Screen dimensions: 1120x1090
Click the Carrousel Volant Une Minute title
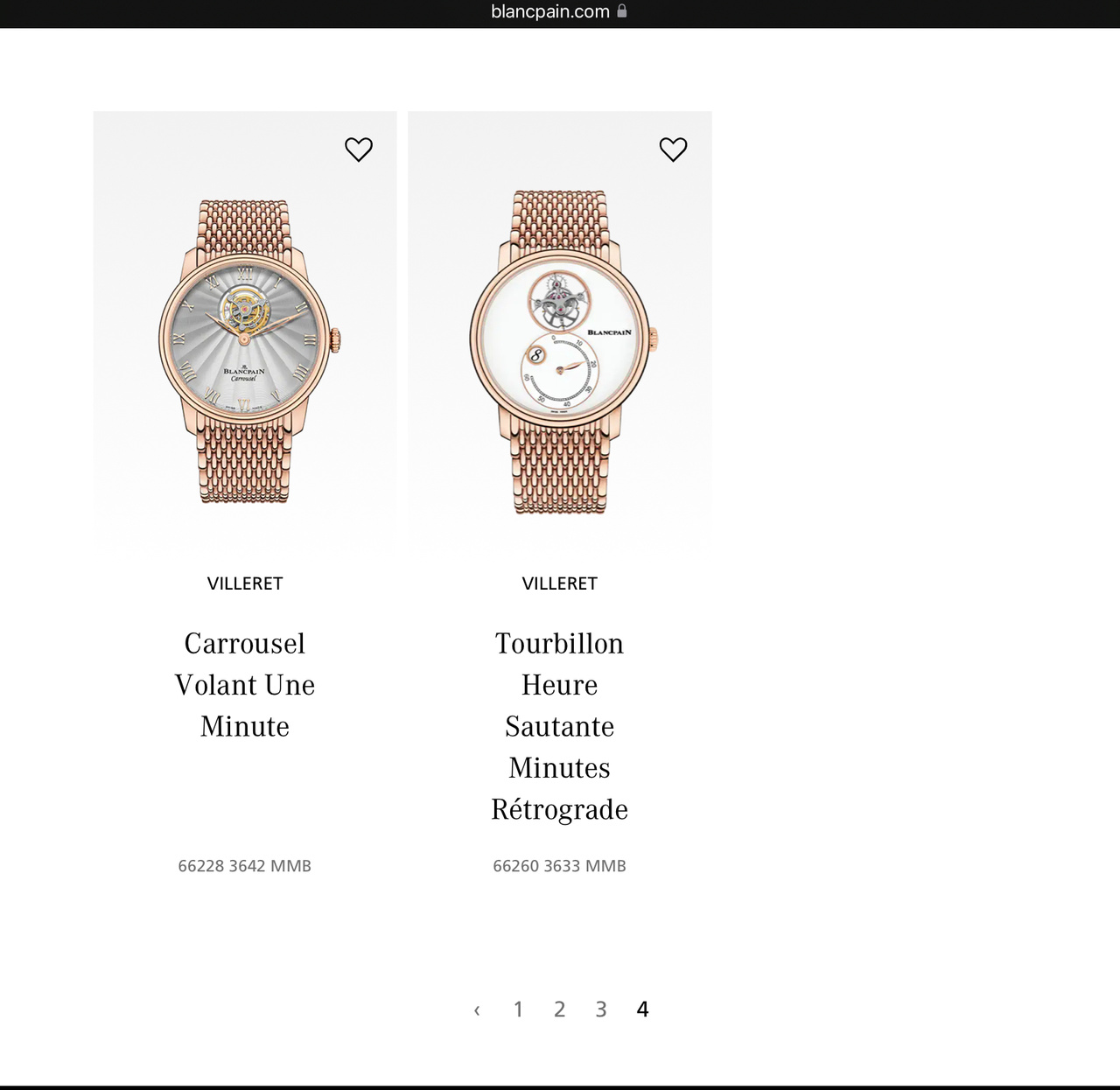point(245,685)
